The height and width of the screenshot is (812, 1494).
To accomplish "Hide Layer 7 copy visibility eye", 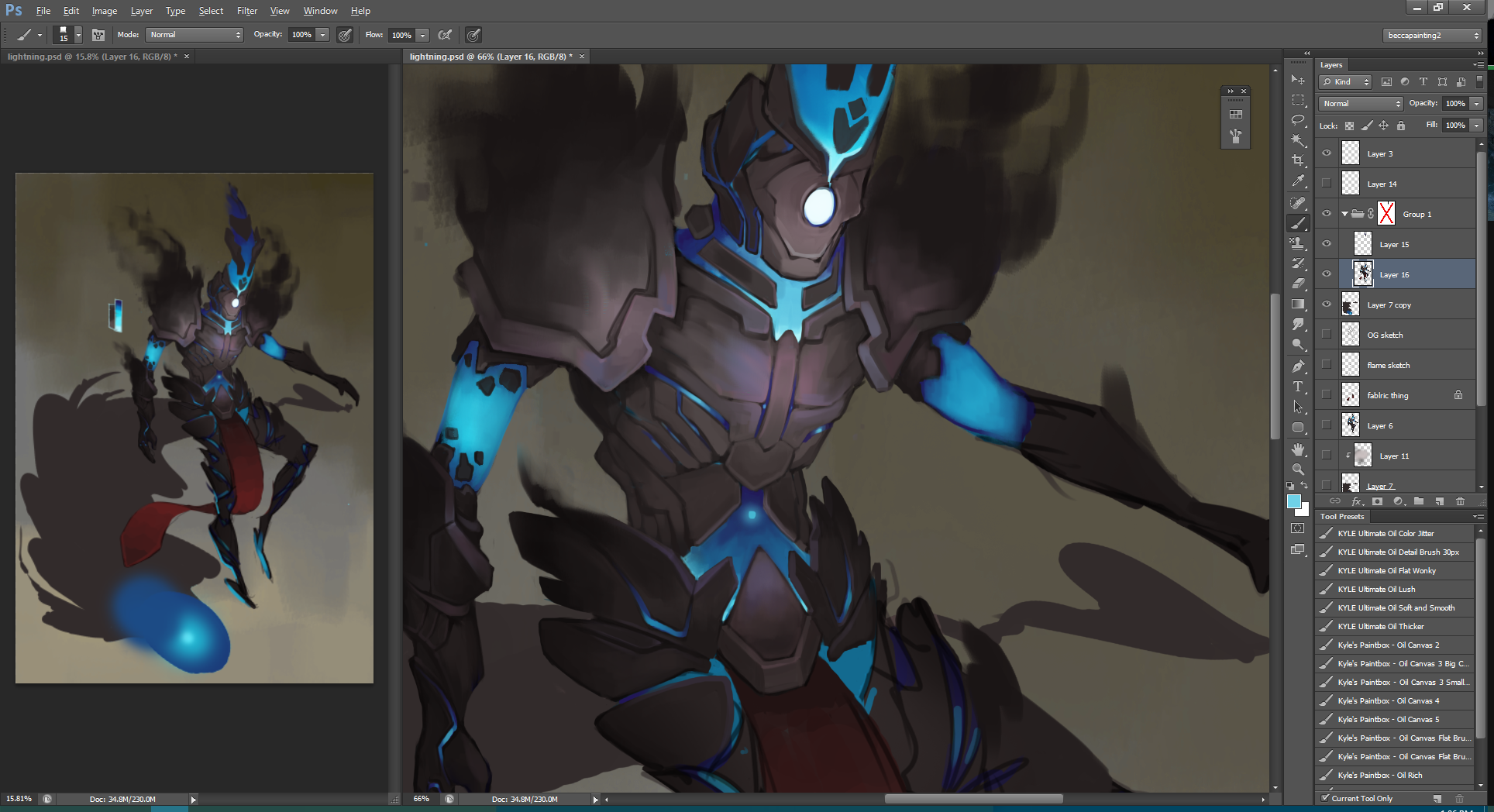I will [x=1327, y=304].
